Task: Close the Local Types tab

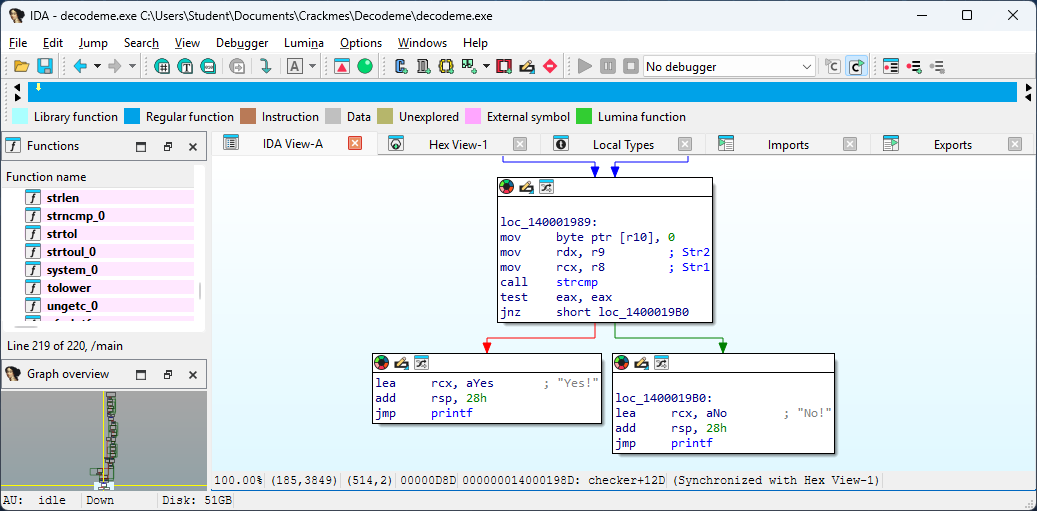Action: [685, 144]
